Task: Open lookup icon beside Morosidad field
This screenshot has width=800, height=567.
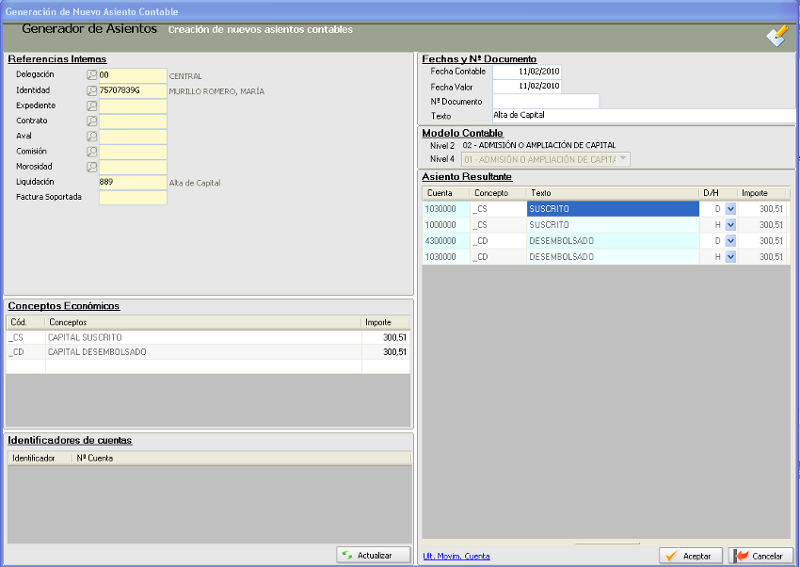Action: [91, 167]
